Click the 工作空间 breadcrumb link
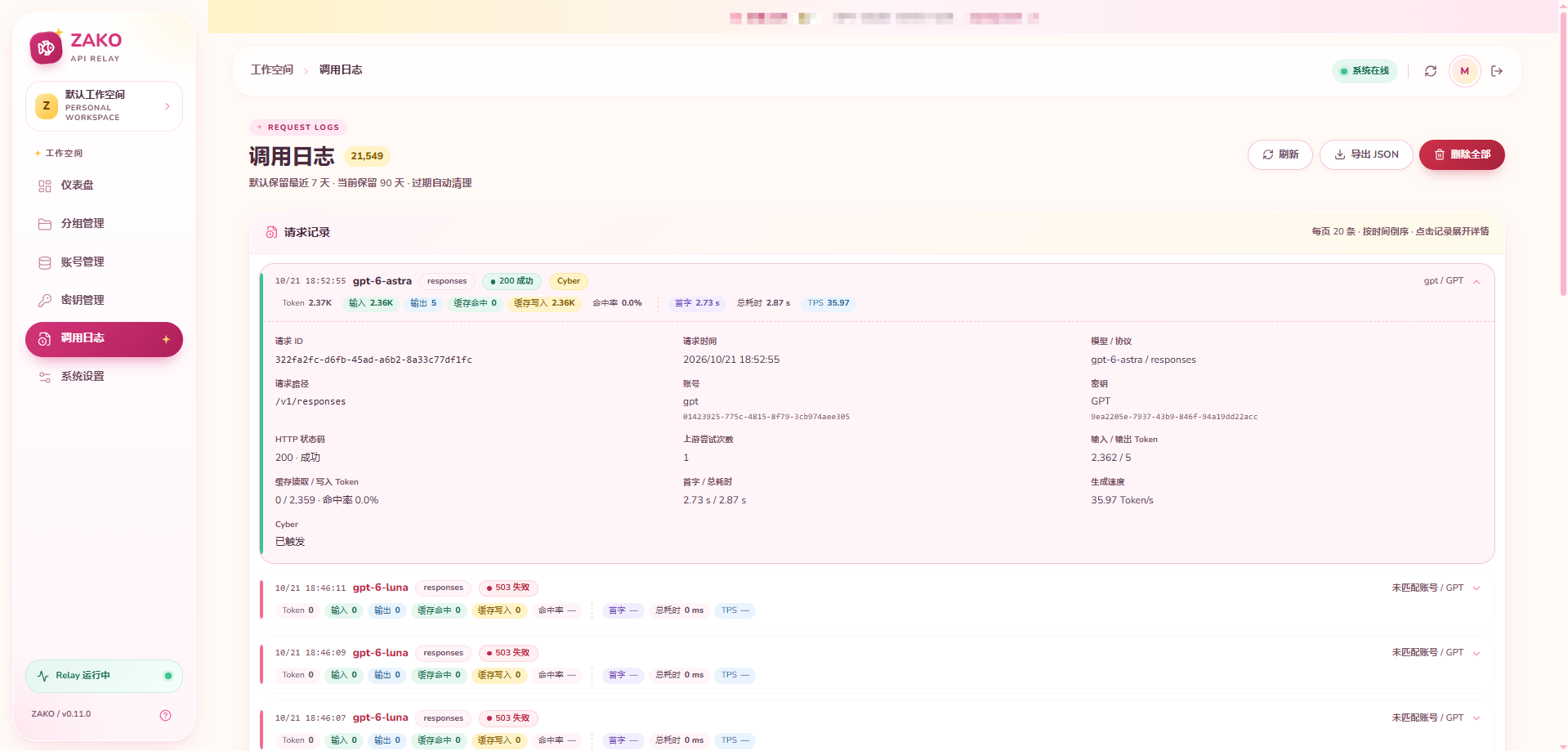This screenshot has height=751, width=1568. click(x=272, y=70)
